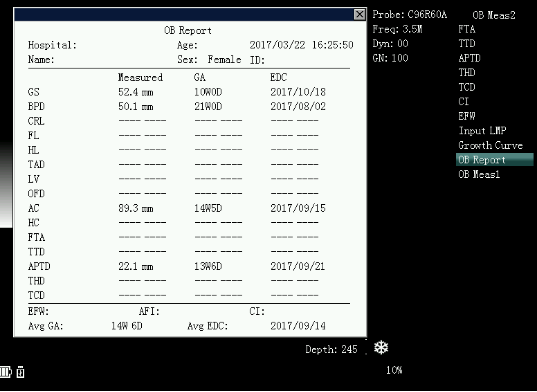Click the FL row label
Viewport: 537px width, 392px height.
pos(34,136)
